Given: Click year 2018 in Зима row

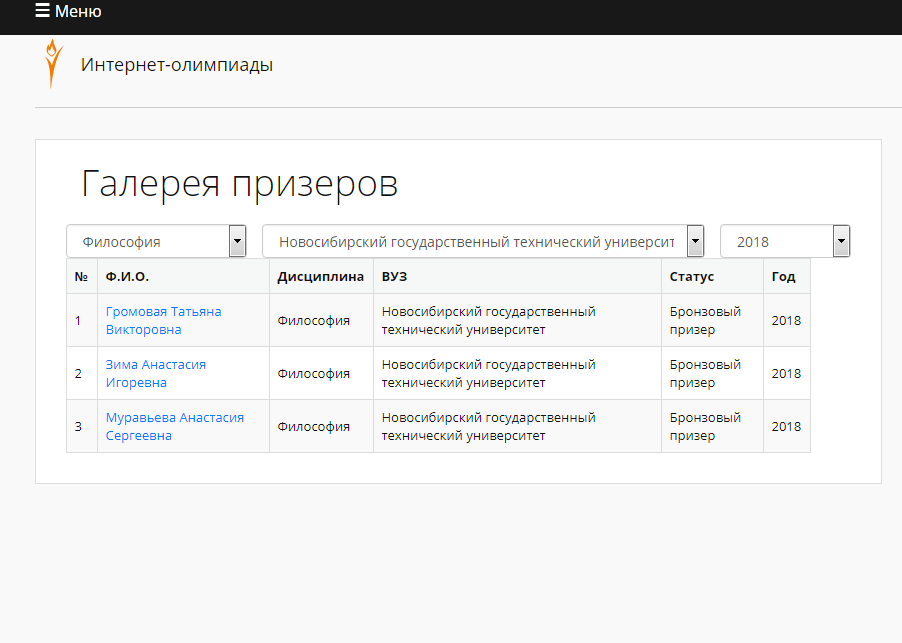Looking at the screenshot, I should pos(787,373).
